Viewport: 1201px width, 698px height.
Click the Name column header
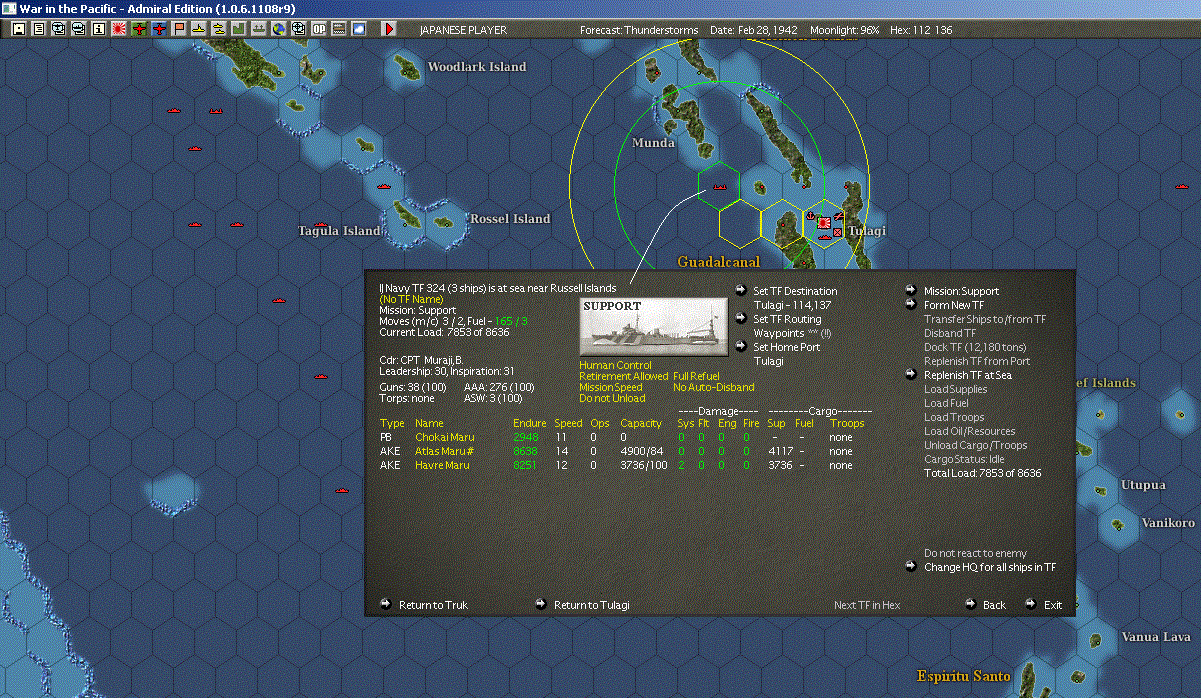tap(429, 423)
